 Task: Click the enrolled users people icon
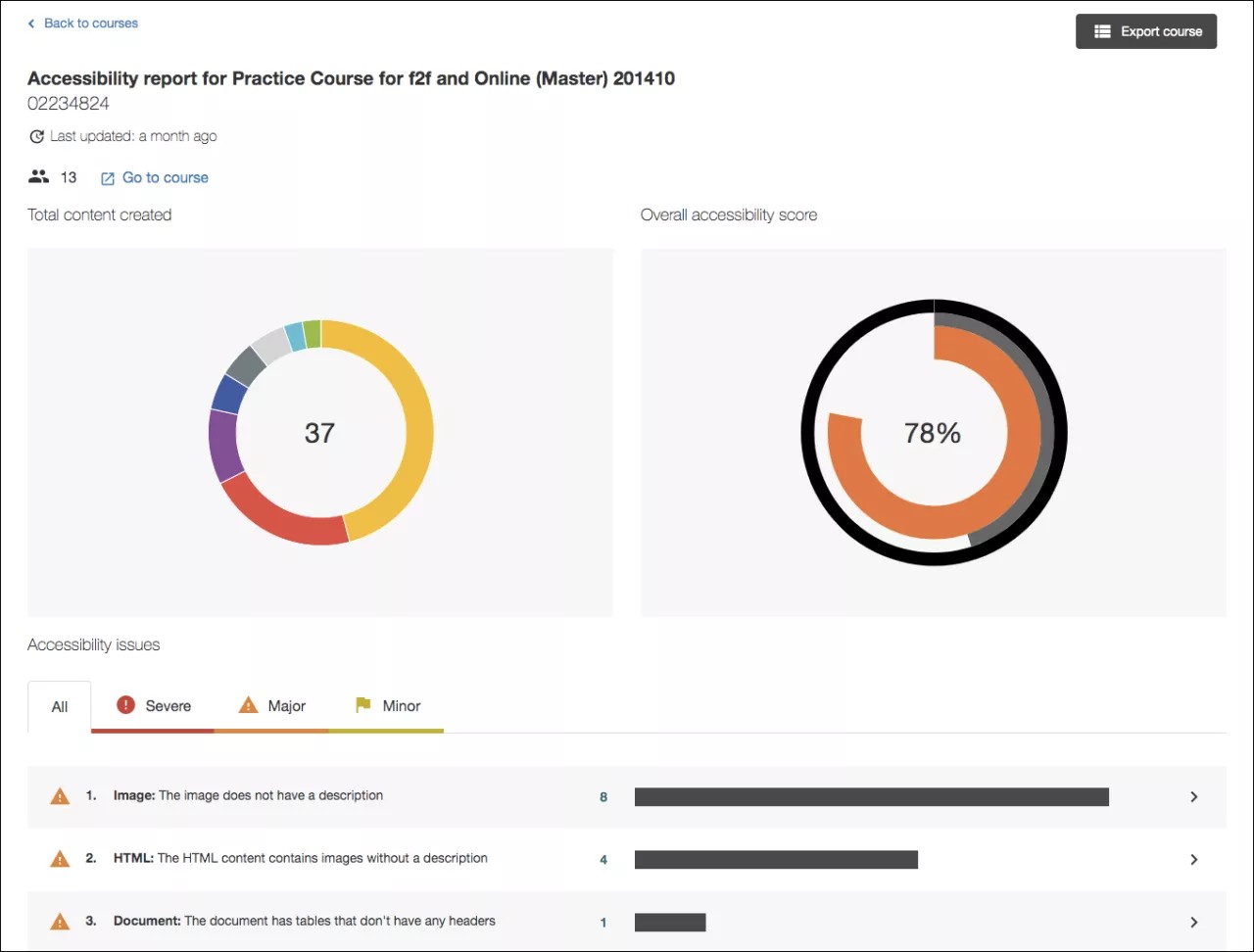pos(38,177)
